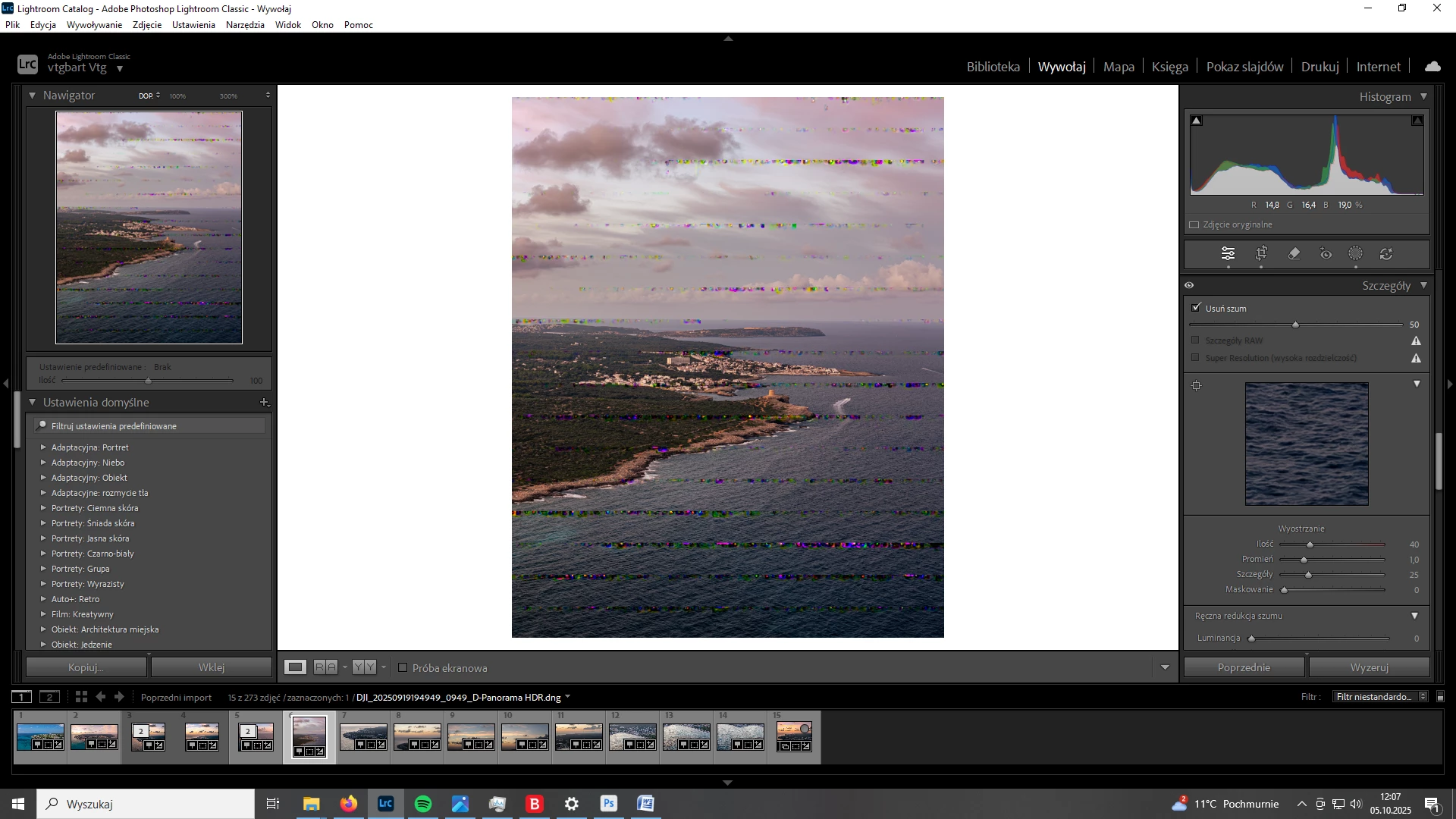Switch to the Biblioteka module
This screenshot has width=1456, height=819.
(993, 67)
